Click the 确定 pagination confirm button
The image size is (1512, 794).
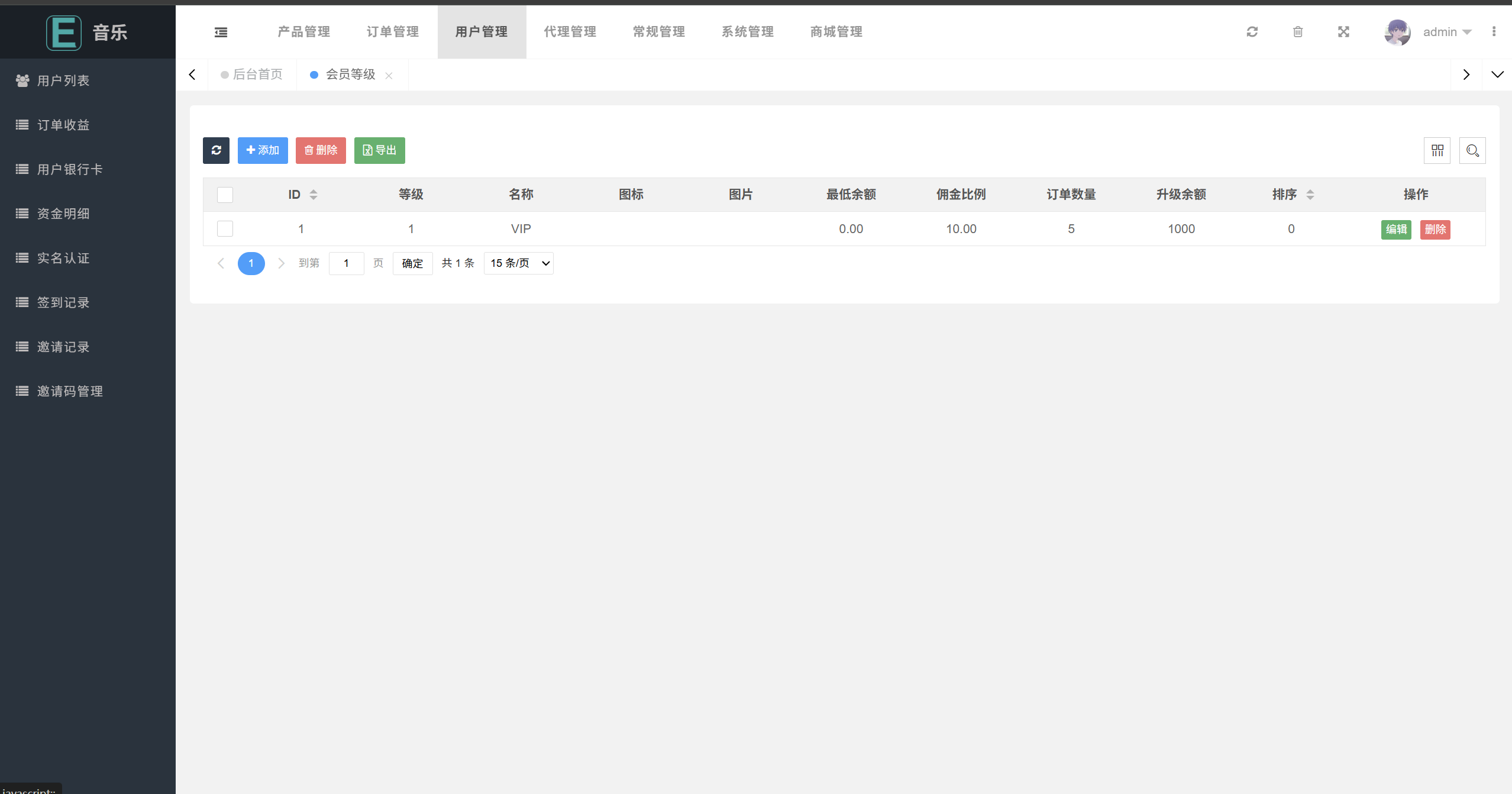pyautogui.click(x=412, y=263)
